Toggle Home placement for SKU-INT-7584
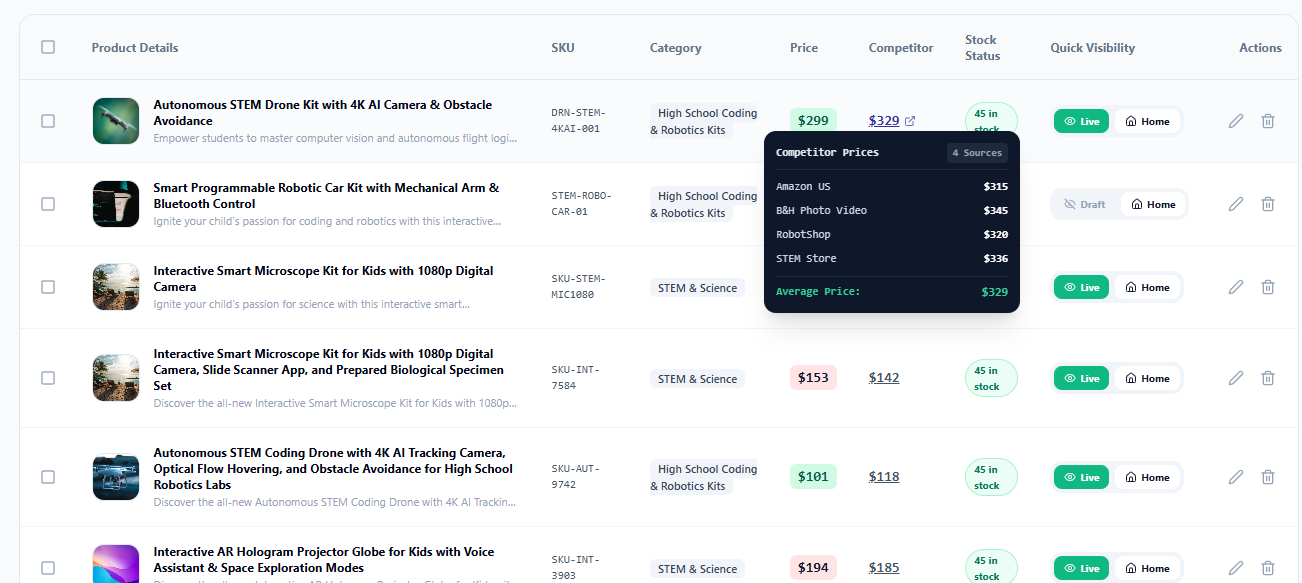This screenshot has height=583, width=1302. pos(1147,378)
